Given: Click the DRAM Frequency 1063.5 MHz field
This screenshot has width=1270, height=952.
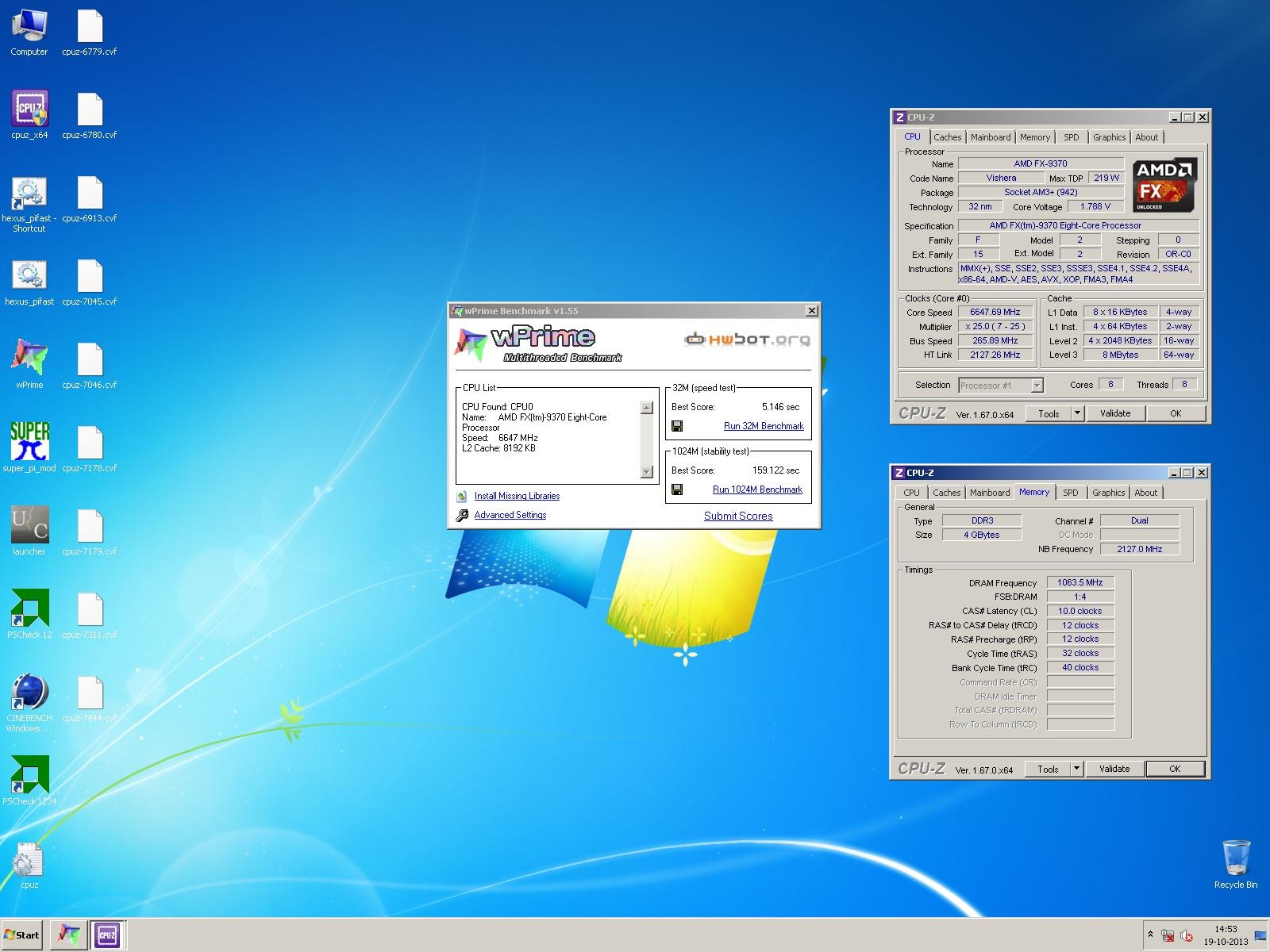Looking at the screenshot, I should click(1080, 582).
